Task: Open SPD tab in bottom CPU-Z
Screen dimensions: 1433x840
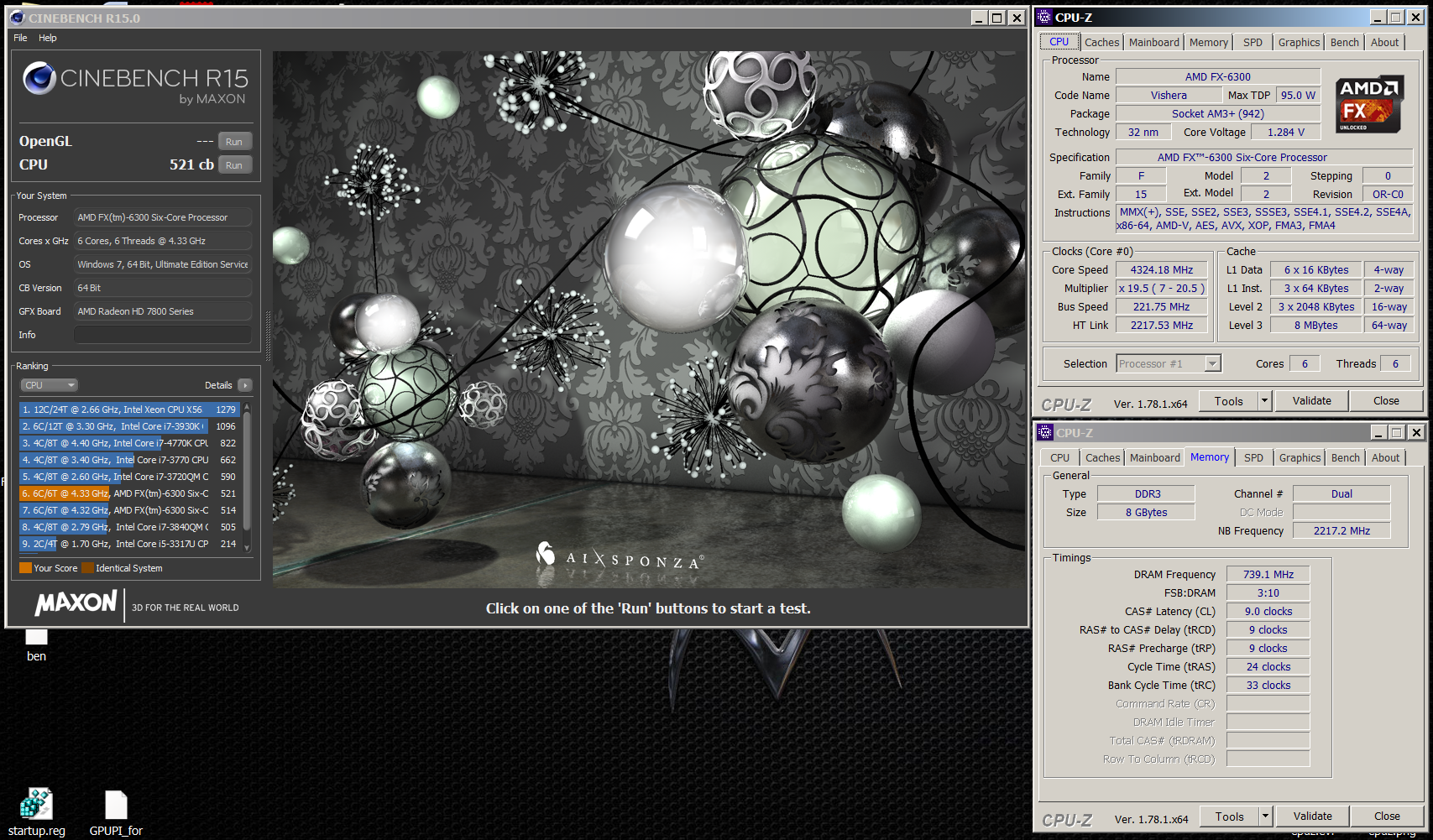Action: click(1253, 457)
